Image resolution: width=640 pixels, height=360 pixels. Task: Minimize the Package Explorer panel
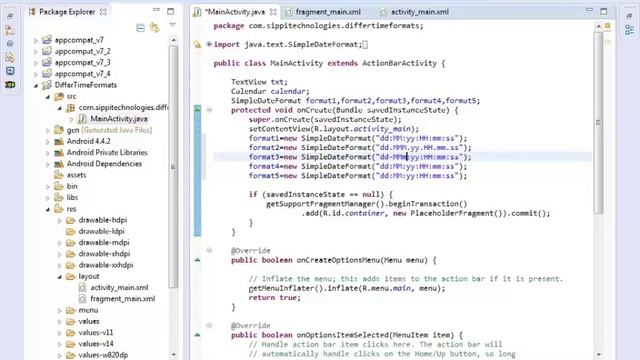click(x=156, y=10)
